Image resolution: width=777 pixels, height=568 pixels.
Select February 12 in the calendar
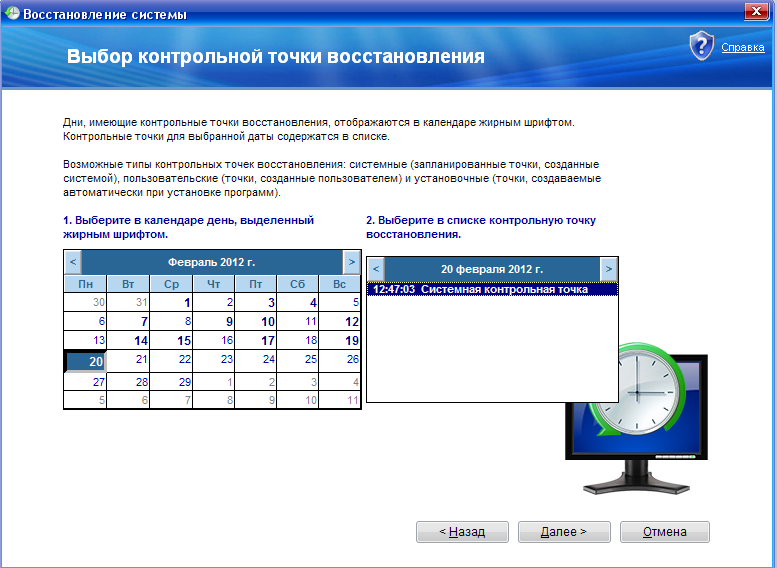tap(339, 321)
